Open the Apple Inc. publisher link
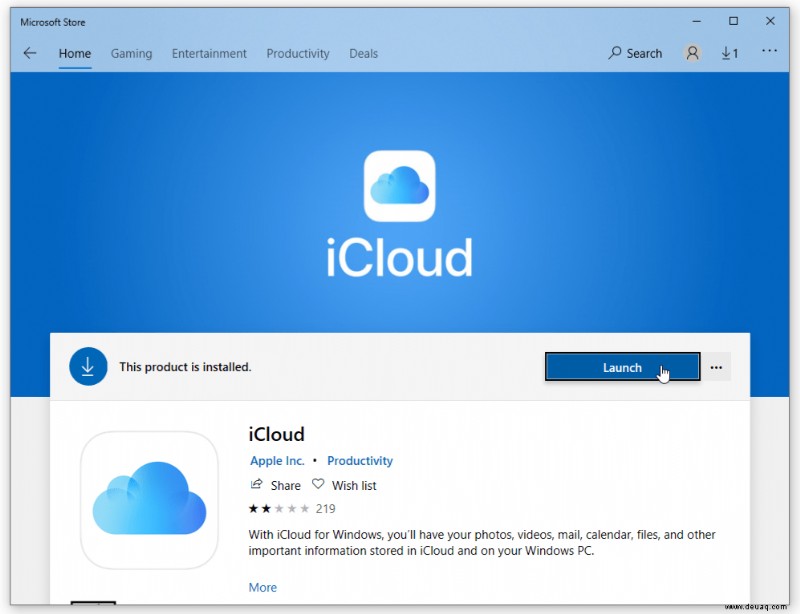Screen dimensions: 800x614 (x=277, y=461)
